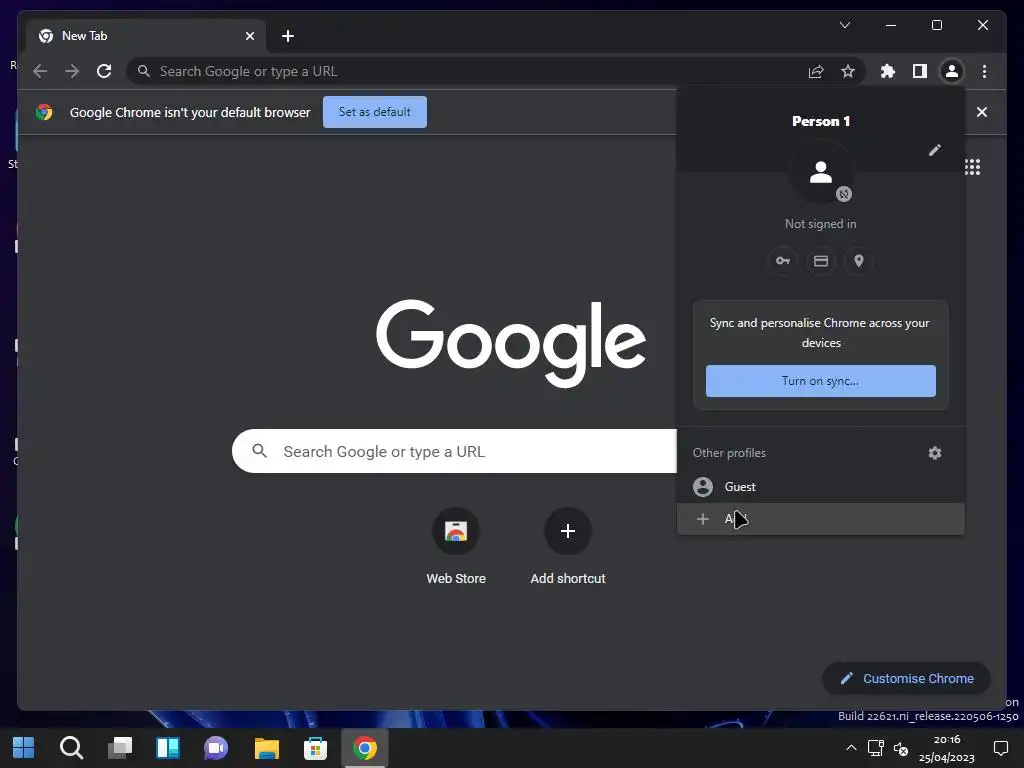Open the Windows Start menu
The height and width of the screenshot is (768, 1024).
tap(24, 748)
